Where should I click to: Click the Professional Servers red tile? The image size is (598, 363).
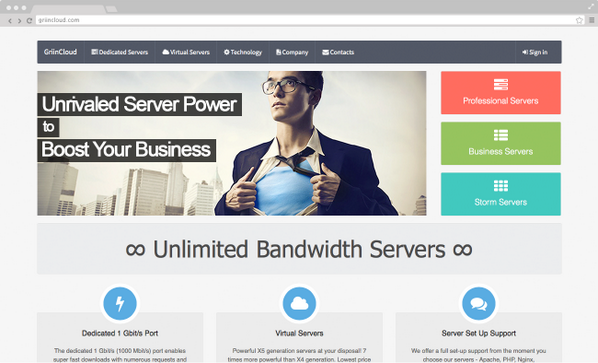[501, 93]
